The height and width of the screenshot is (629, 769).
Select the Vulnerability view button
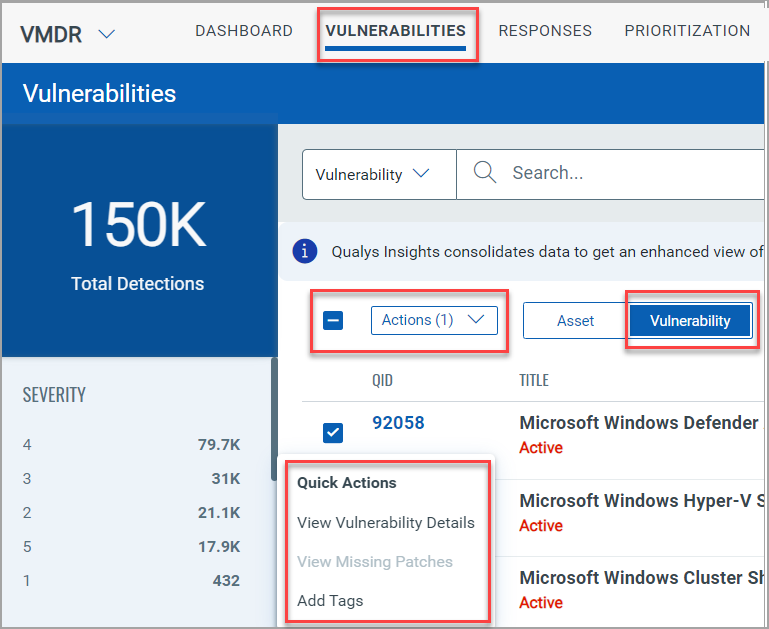tap(690, 321)
